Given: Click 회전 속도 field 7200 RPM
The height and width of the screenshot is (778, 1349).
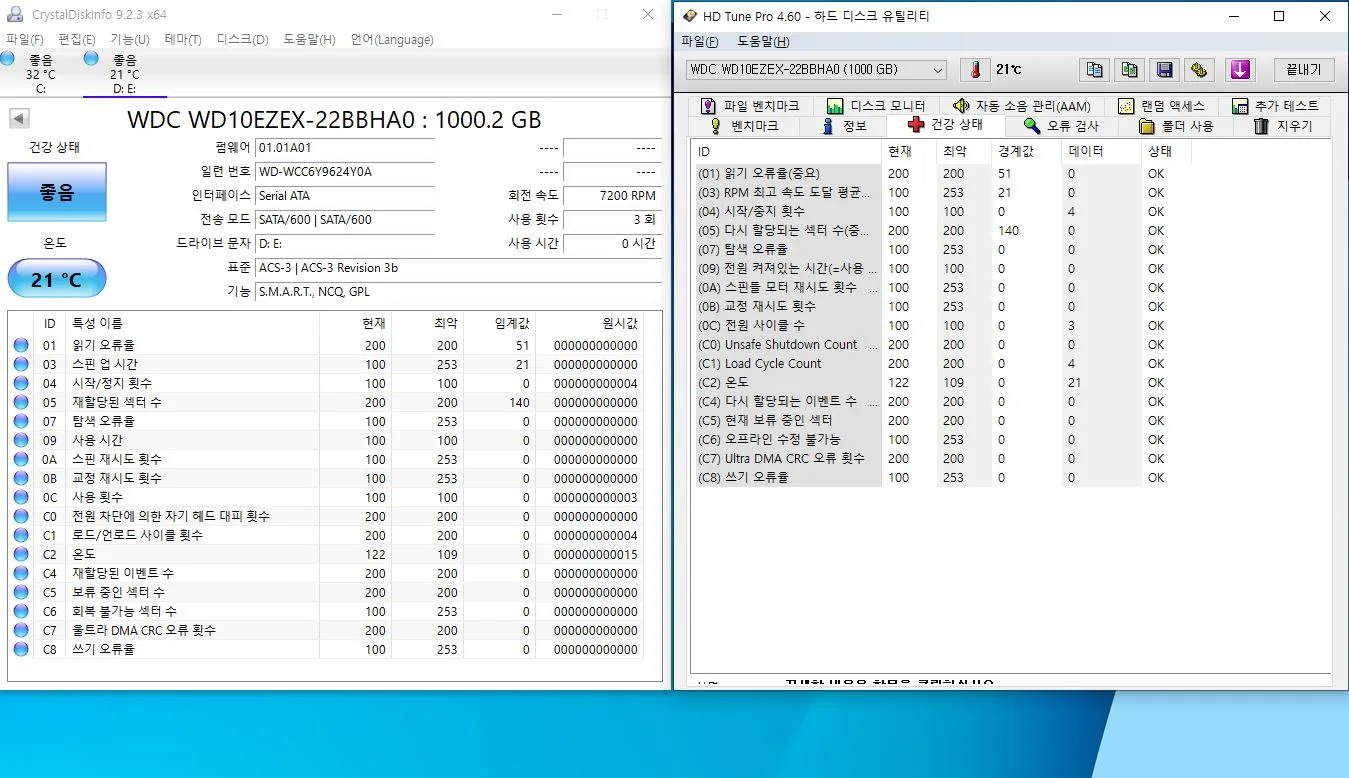Looking at the screenshot, I should point(611,196).
